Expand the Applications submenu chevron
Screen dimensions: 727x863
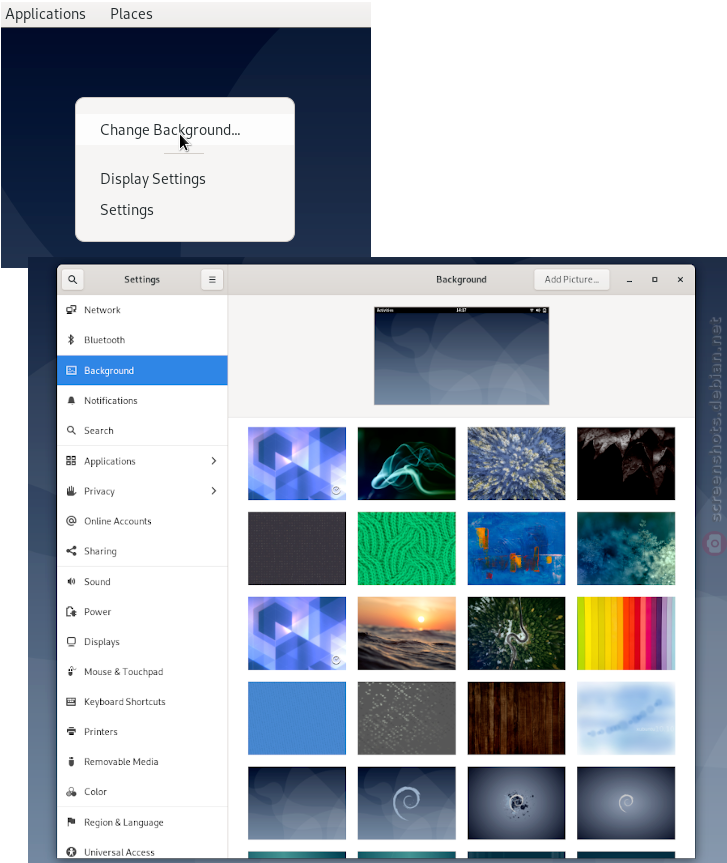click(x=214, y=461)
